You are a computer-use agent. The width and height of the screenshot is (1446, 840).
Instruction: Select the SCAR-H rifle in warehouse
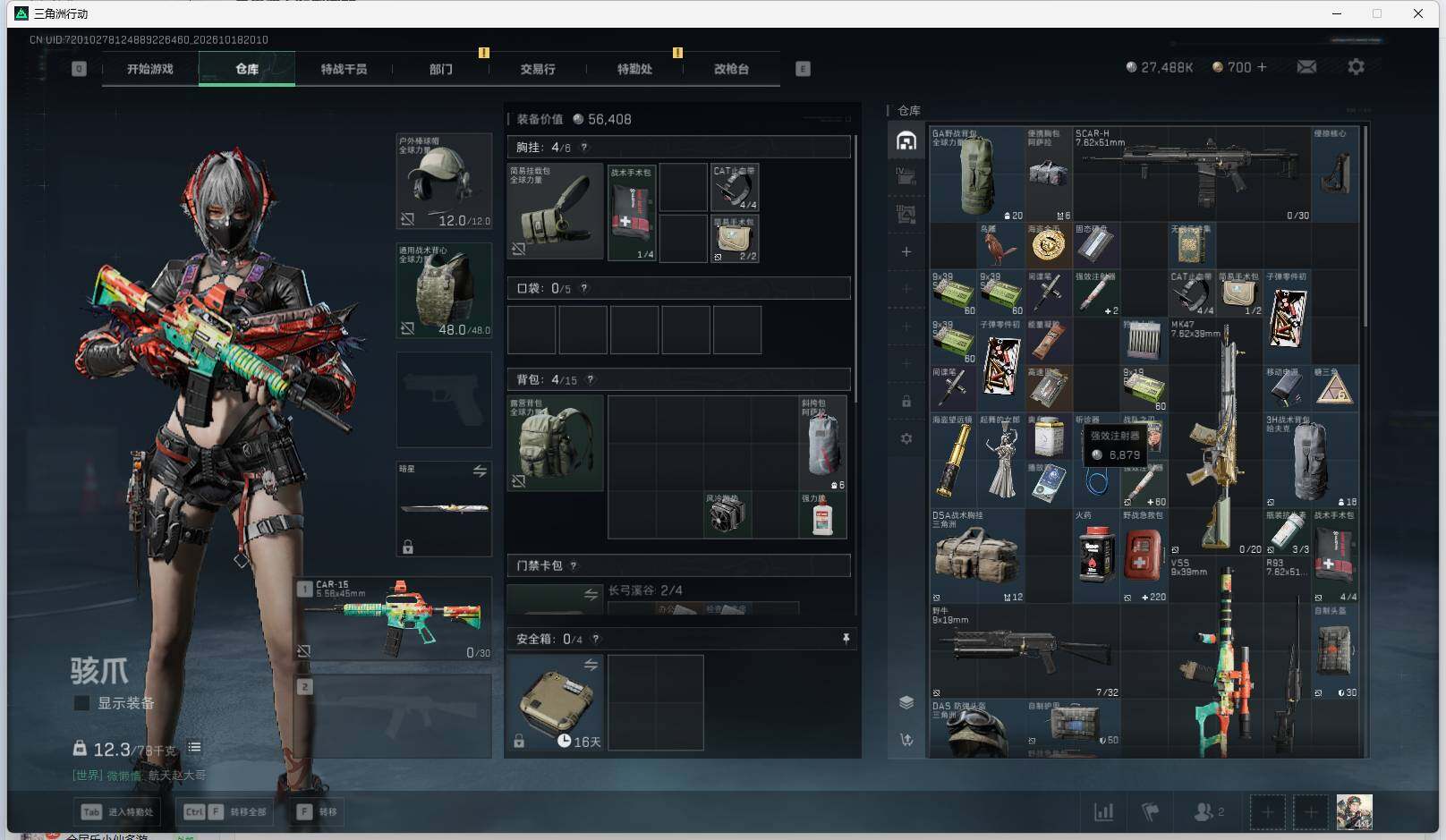coord(1191,174)
